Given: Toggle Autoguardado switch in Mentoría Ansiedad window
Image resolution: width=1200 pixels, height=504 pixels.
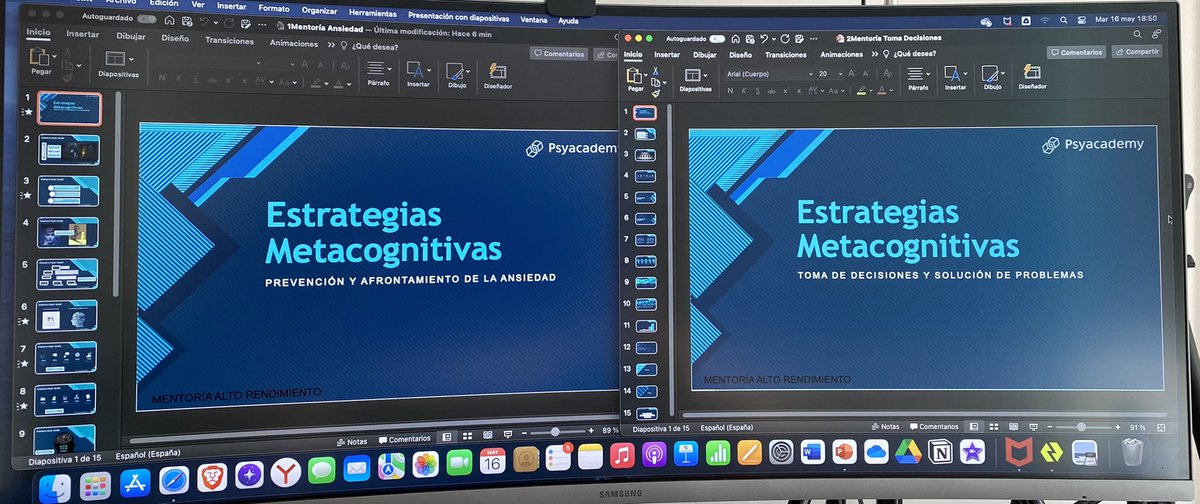Looking at the screenshot, I should (146, 19).
